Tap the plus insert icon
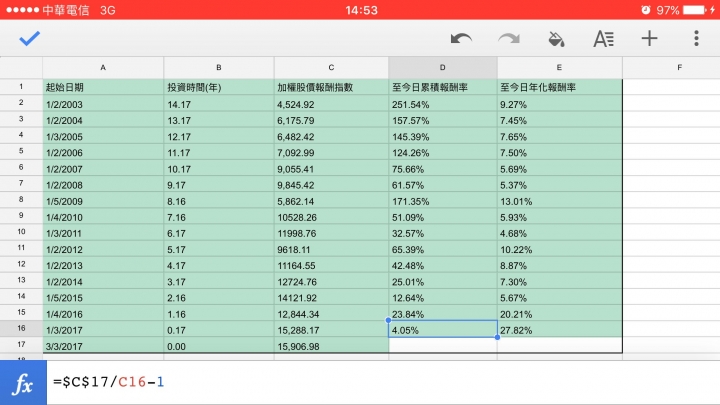 pos(649,39)
